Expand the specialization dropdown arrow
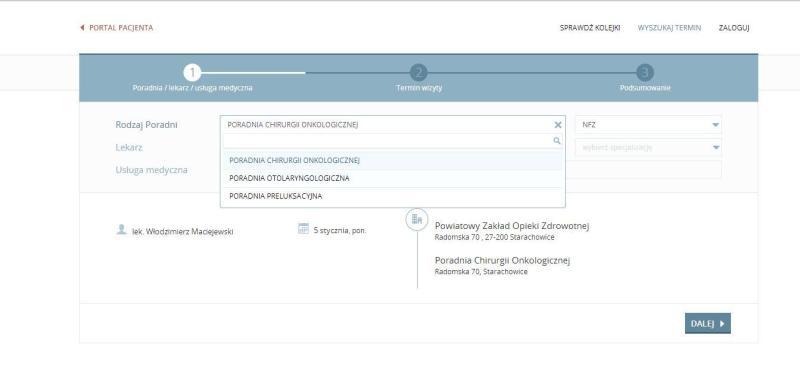The image size is (800, 386). pyautogui.click(x=715, y=148)
